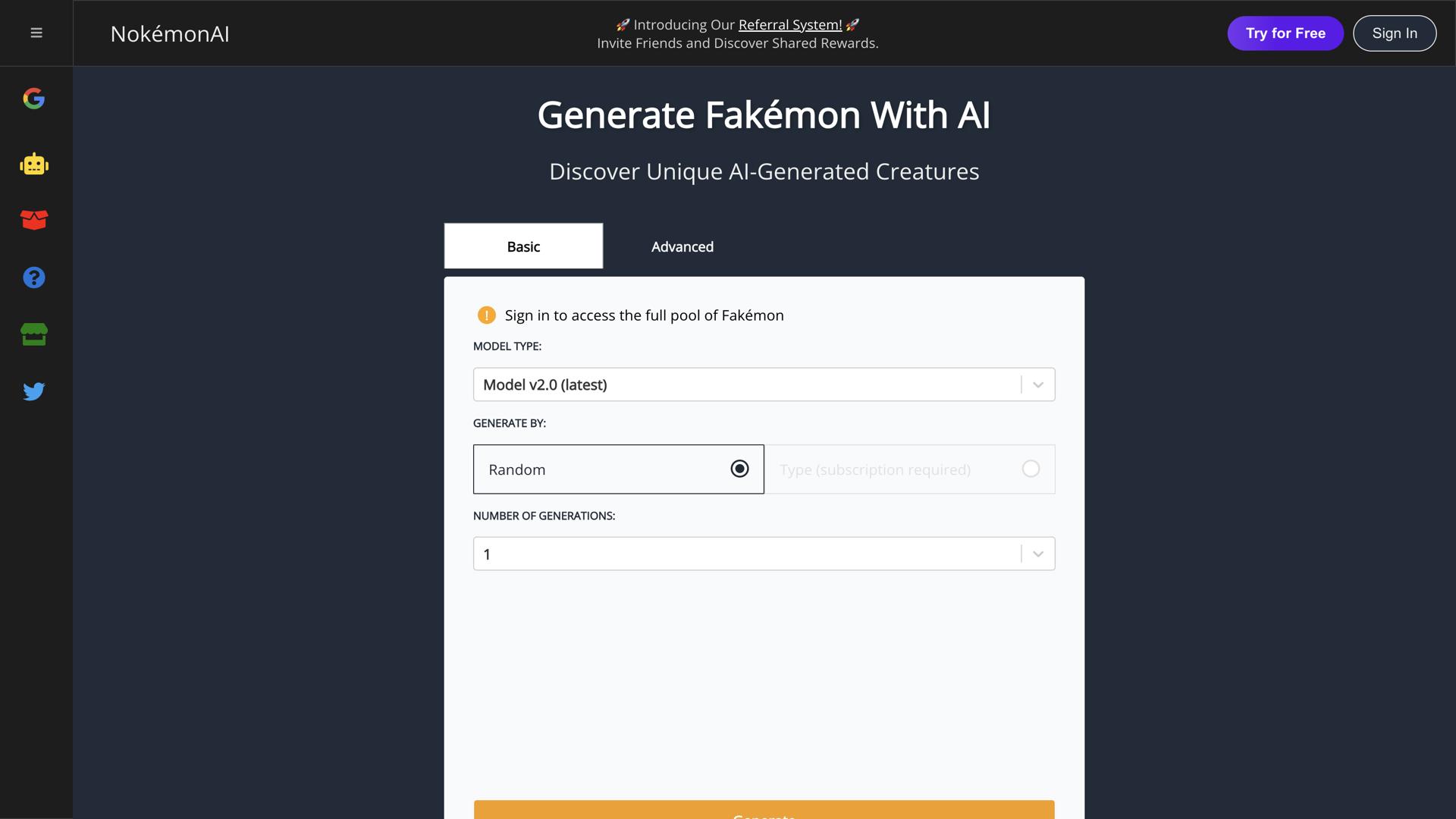The width and height of the screenshot is (1456, 819).
Task: Open the Model Type dropdown
Action: 764,384
